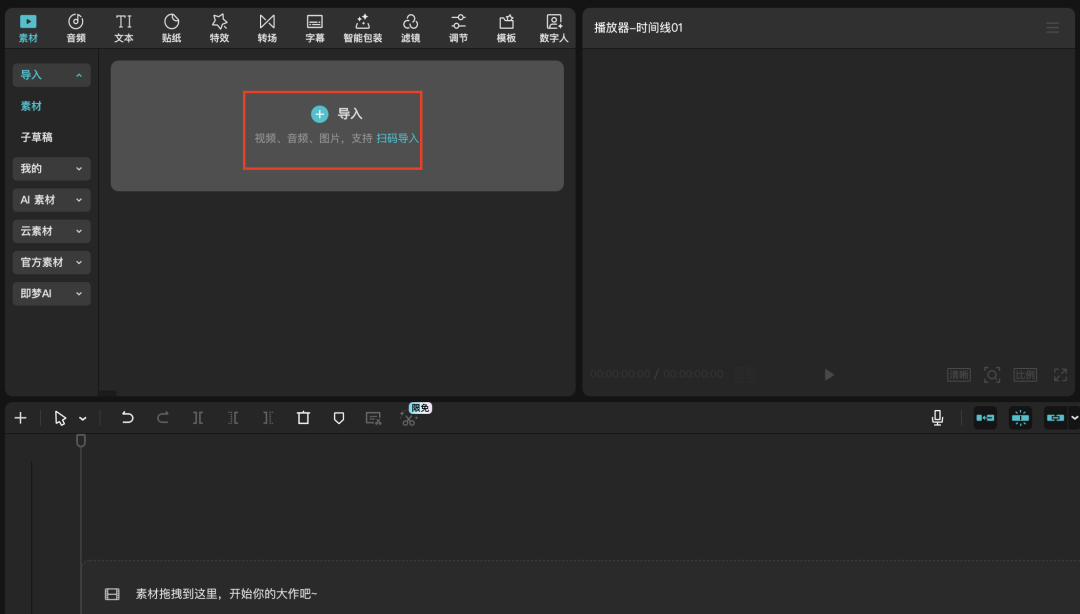This screenshot has width=1080, height=614.
Task: Open the 转场 transitions tab
Action: tap(267, 28)
